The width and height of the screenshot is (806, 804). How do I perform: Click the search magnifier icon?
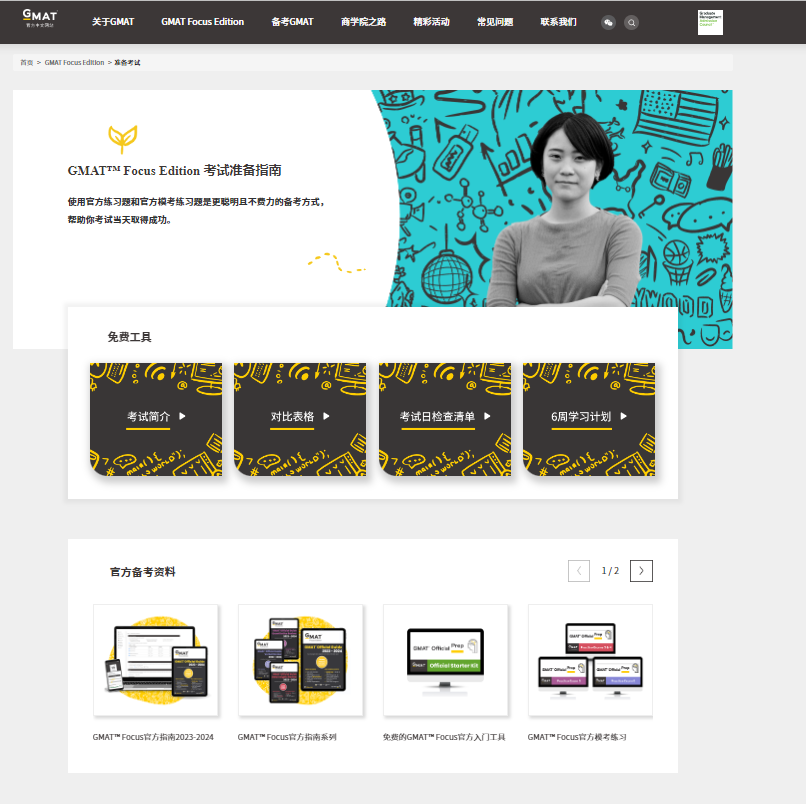point(631,23)
